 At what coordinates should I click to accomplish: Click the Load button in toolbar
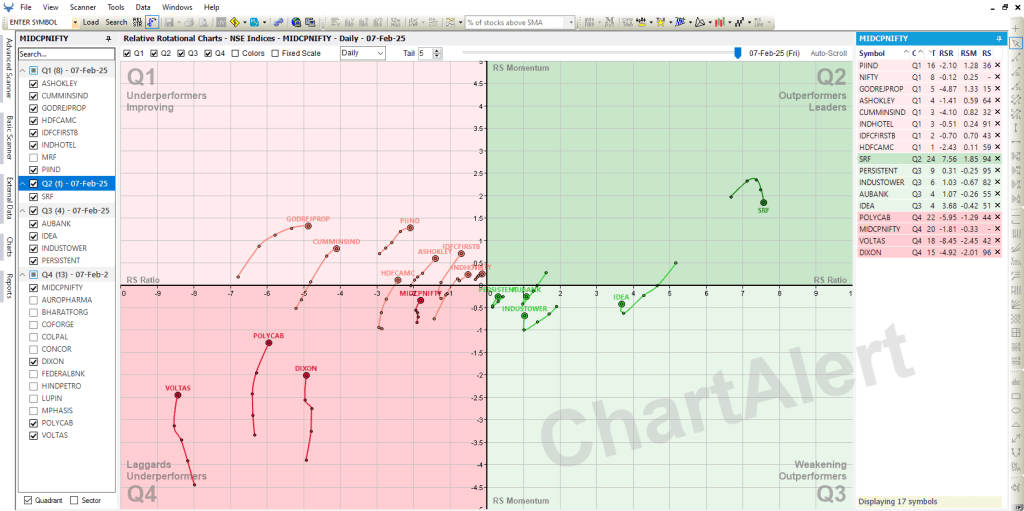click(91, 21)
